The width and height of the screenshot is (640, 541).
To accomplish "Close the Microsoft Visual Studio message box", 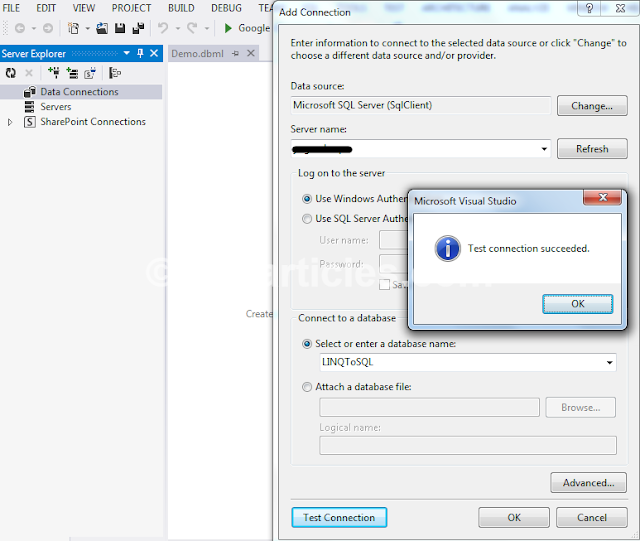I will click(602, 198).
